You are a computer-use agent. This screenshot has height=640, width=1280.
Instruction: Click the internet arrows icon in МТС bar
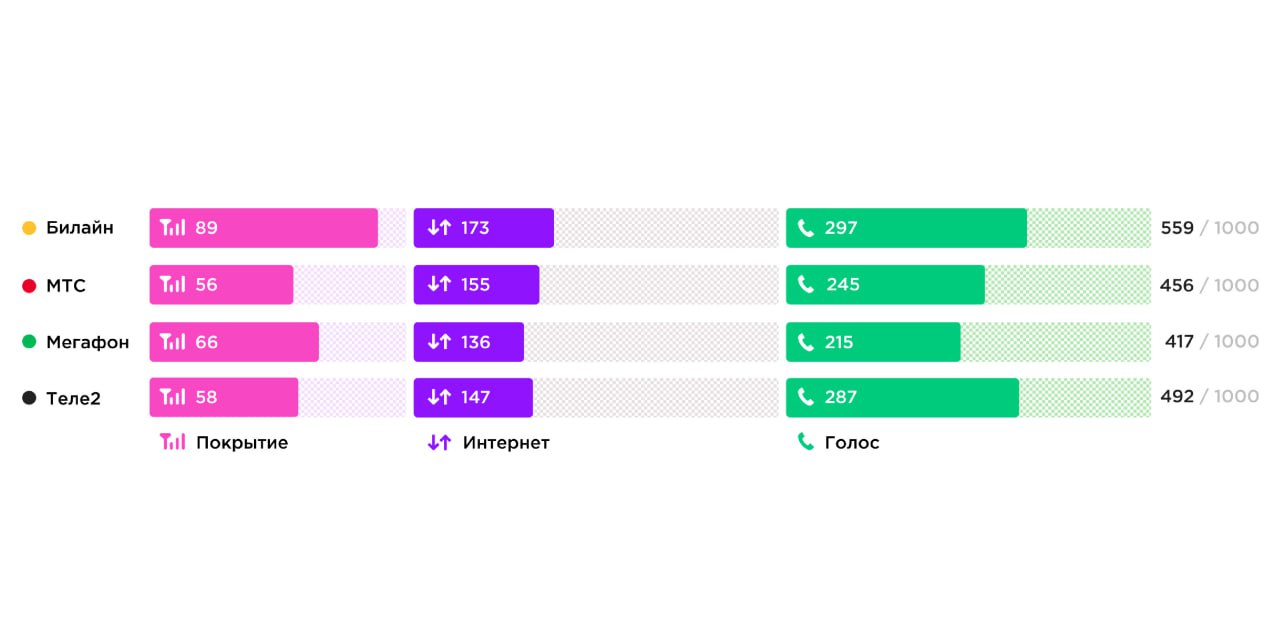[439, 285]
